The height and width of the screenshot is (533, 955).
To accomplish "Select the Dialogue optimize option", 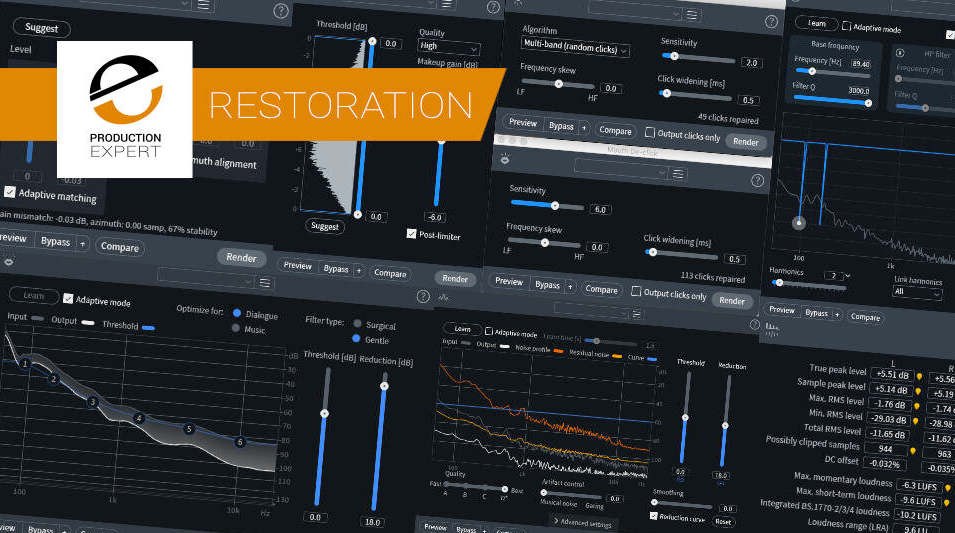I will (237, 312).
